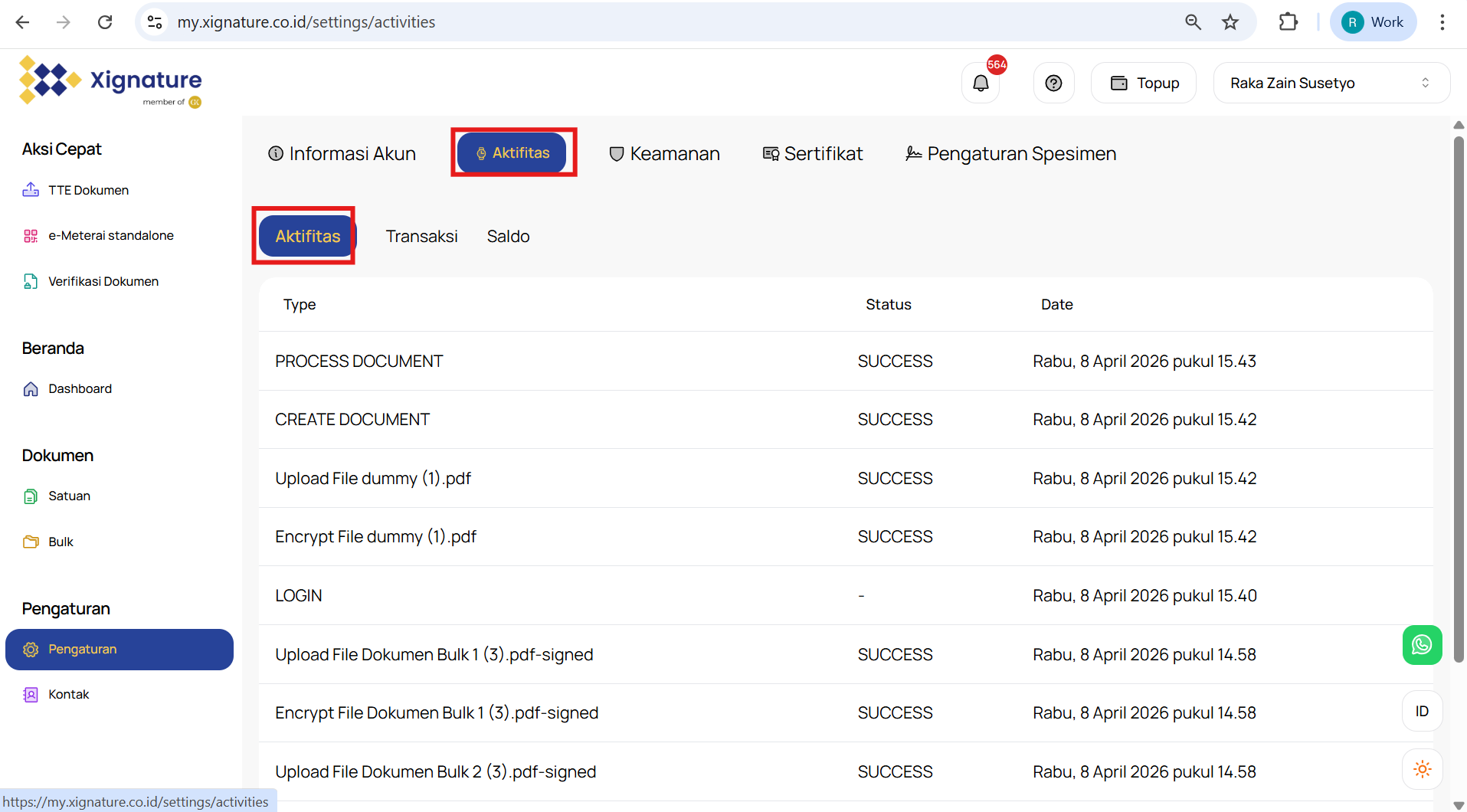Open WhatsApp chat support button
Screen dimensions: 1467x812
click(1422, 645)
